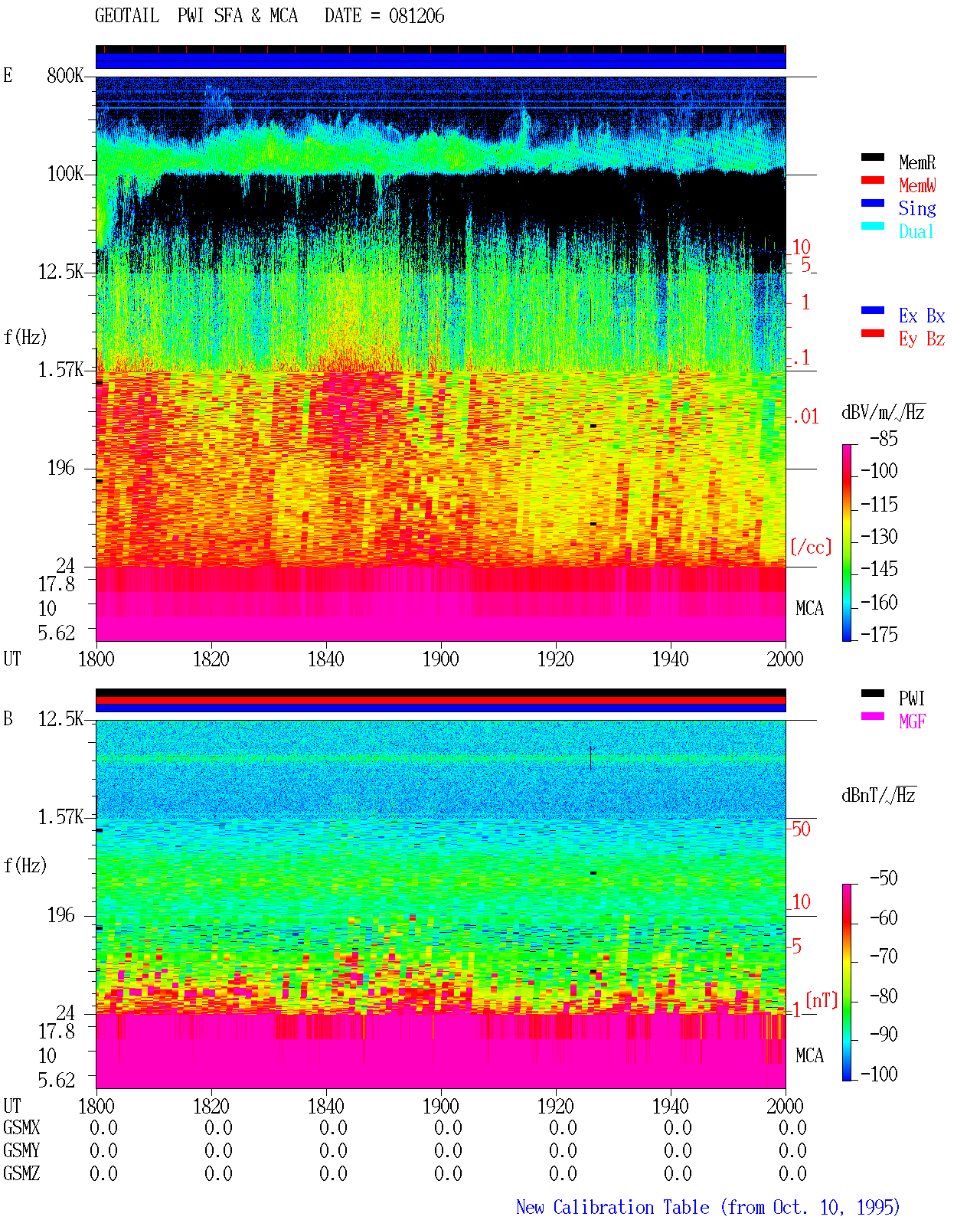Viewport: 980px width, 1220px height.
Task: Click the plot title GEOTAIL PWI SFA & MCA
Action: (x=196, y=16)
